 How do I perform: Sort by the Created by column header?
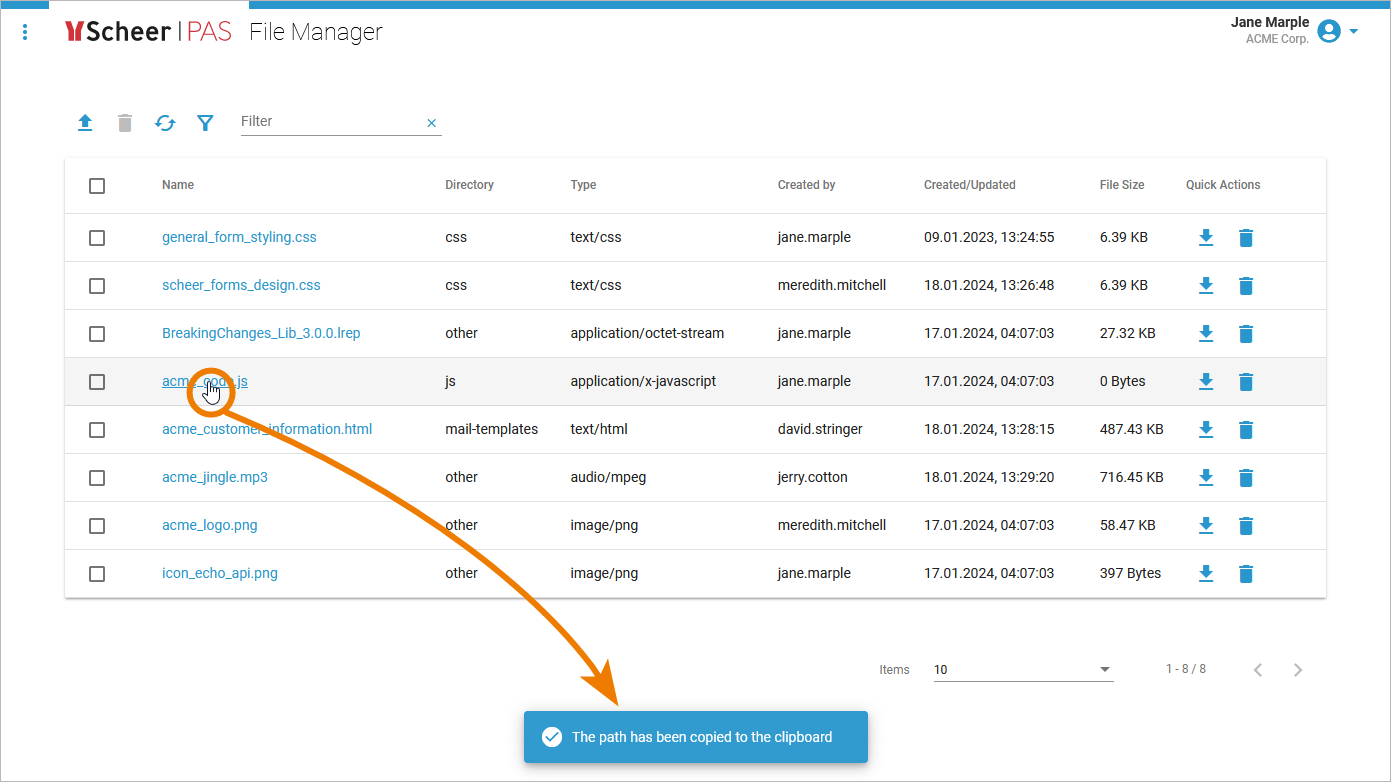(807, 185)
